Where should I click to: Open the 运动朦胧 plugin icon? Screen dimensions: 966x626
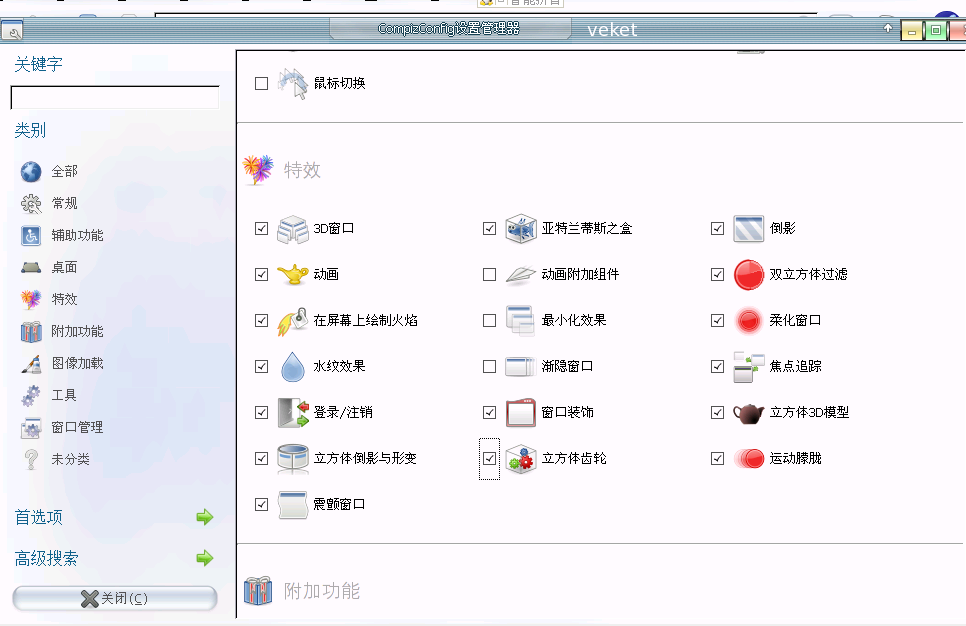coord(749,459)
